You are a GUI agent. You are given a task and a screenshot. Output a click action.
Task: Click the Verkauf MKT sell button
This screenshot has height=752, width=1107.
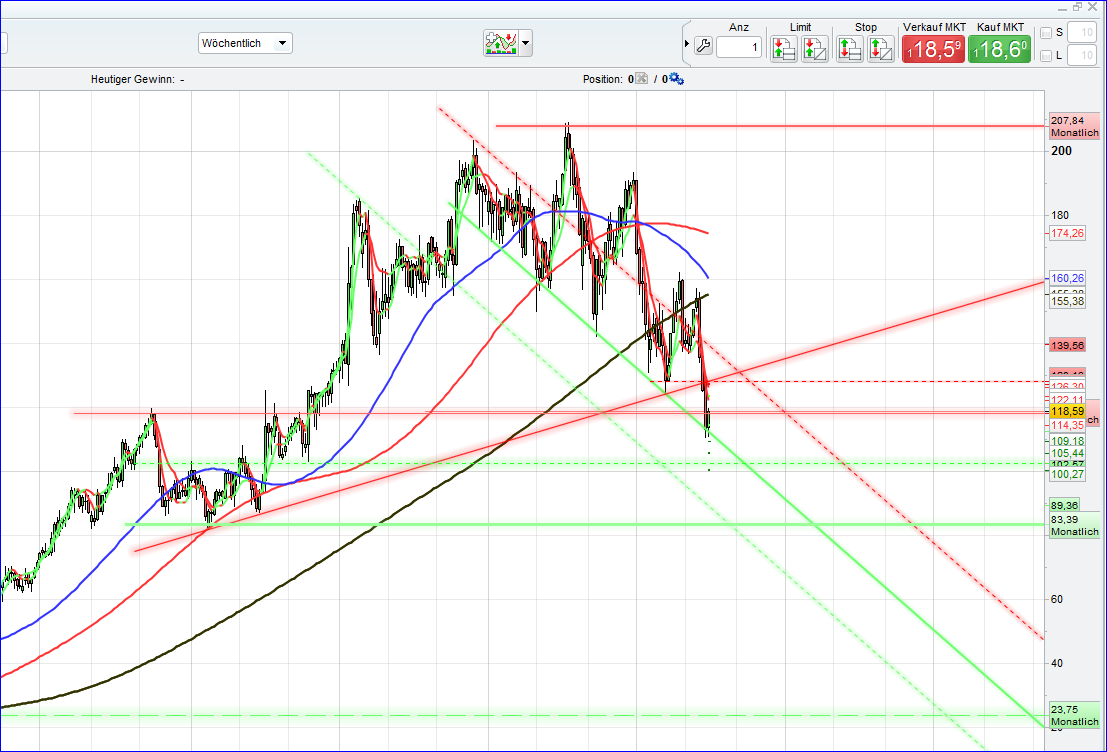coord(933,49)
